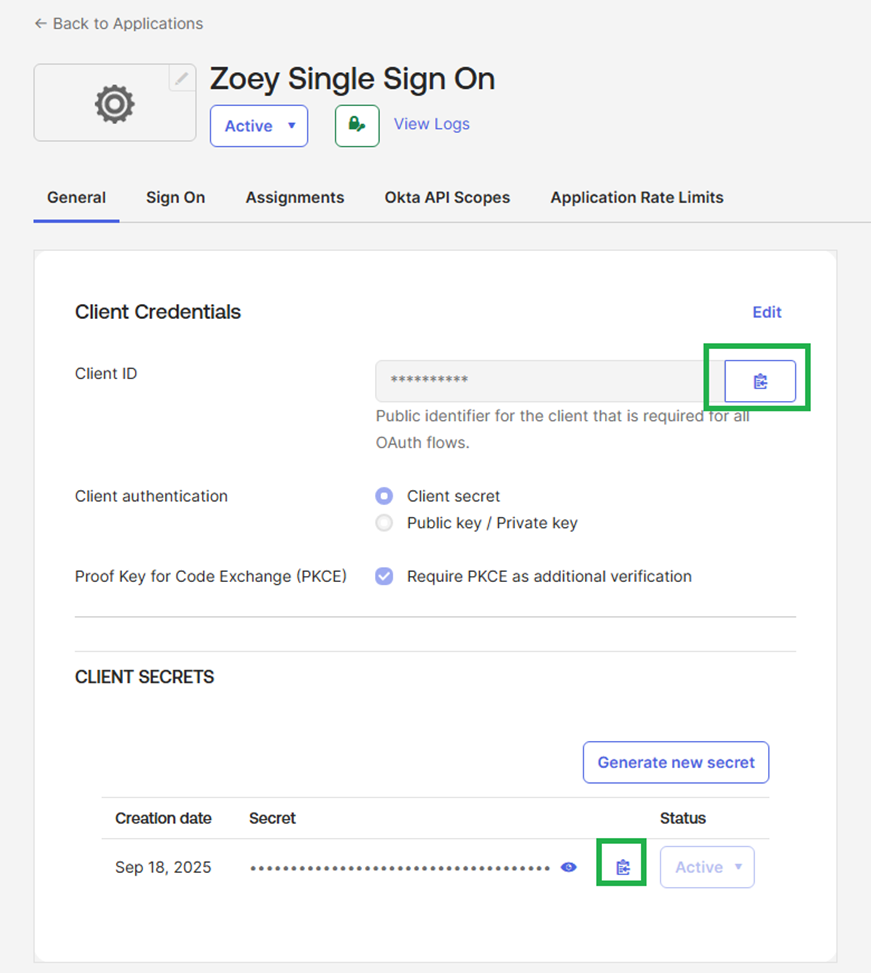Viewport: 871px width, 973px height.
Task: Open the secret's Active status dropdown
Action: (707, 867)
